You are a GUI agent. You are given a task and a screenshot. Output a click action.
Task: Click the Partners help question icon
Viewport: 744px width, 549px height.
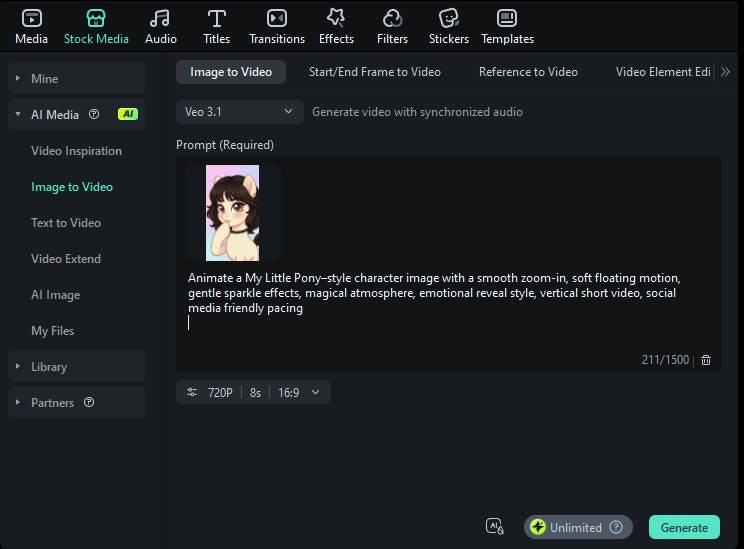point(89,402)
